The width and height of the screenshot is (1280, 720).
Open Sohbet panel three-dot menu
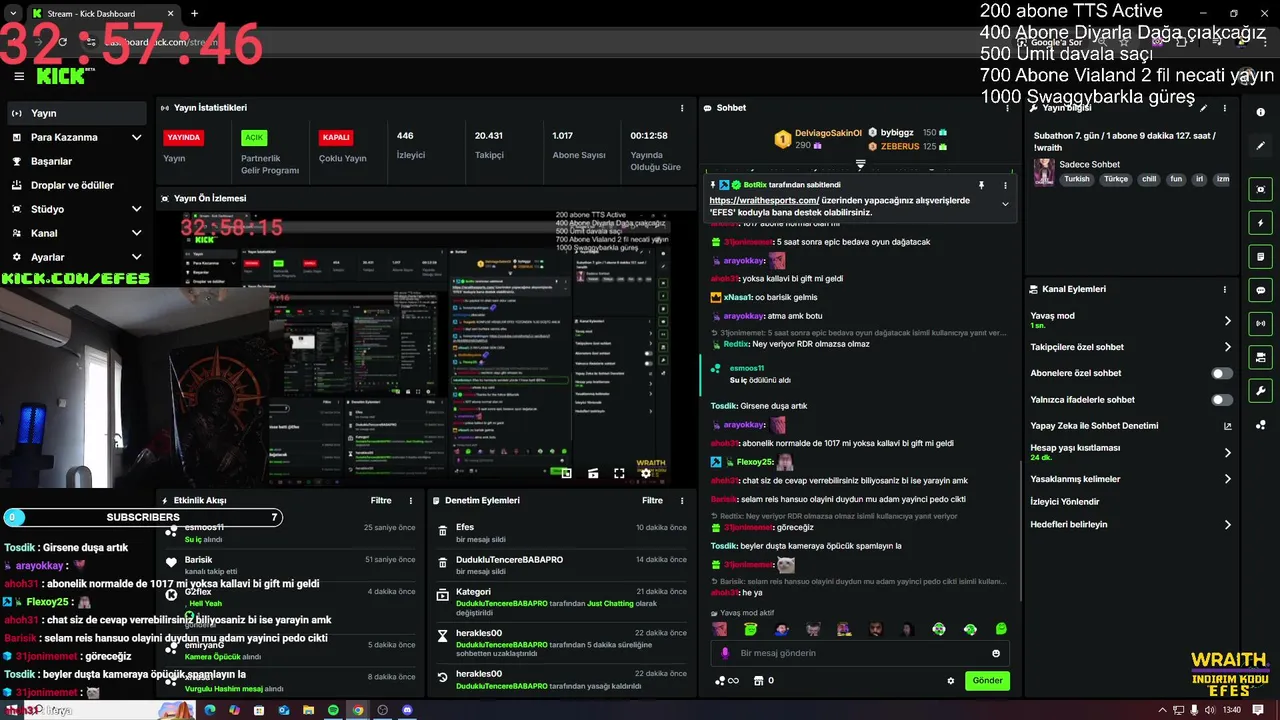1006,108
